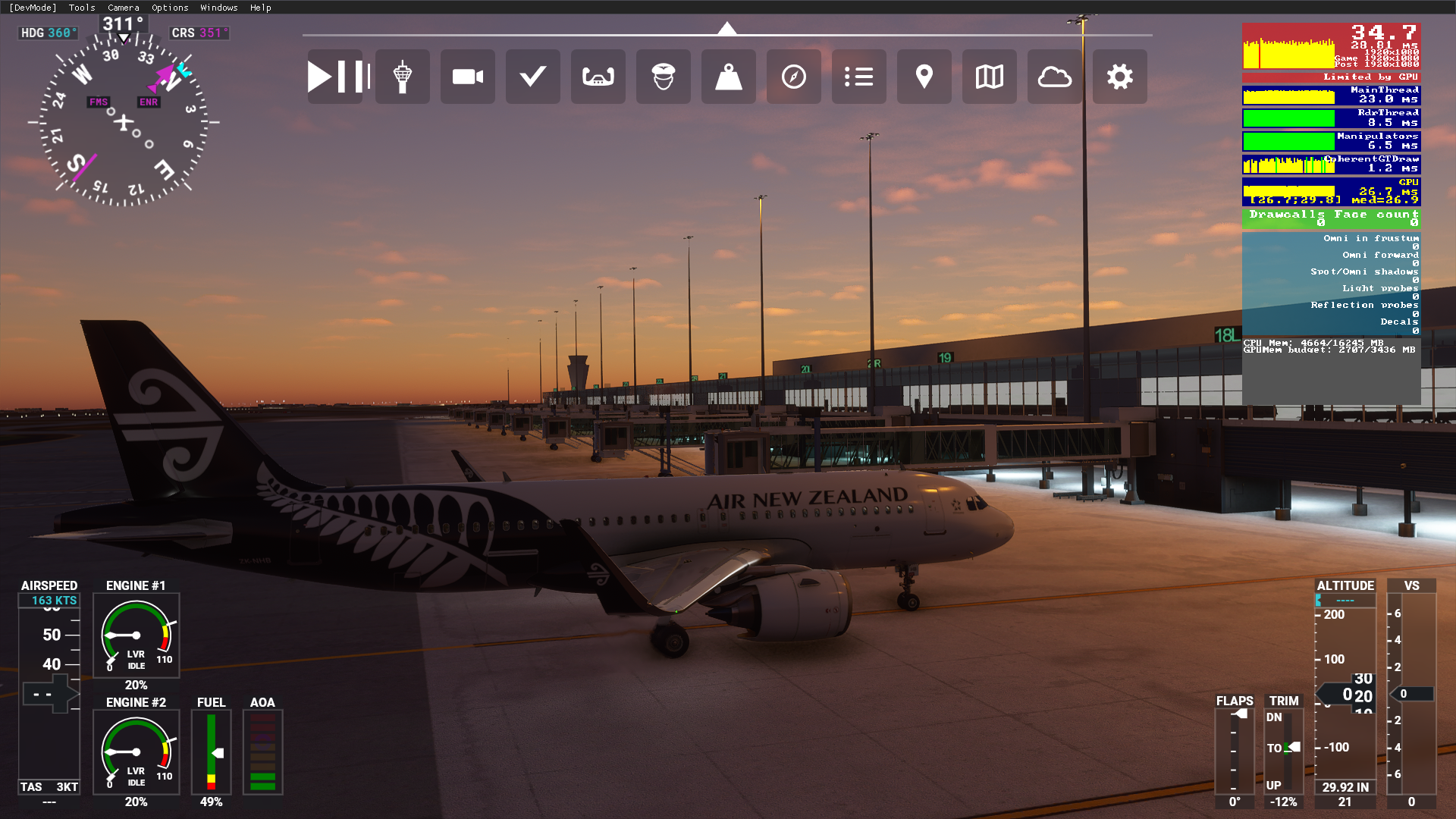Click the Engine #1 throttle gauge
The height and width of the screenshot is (819, 1456).
tap(136, 635)
